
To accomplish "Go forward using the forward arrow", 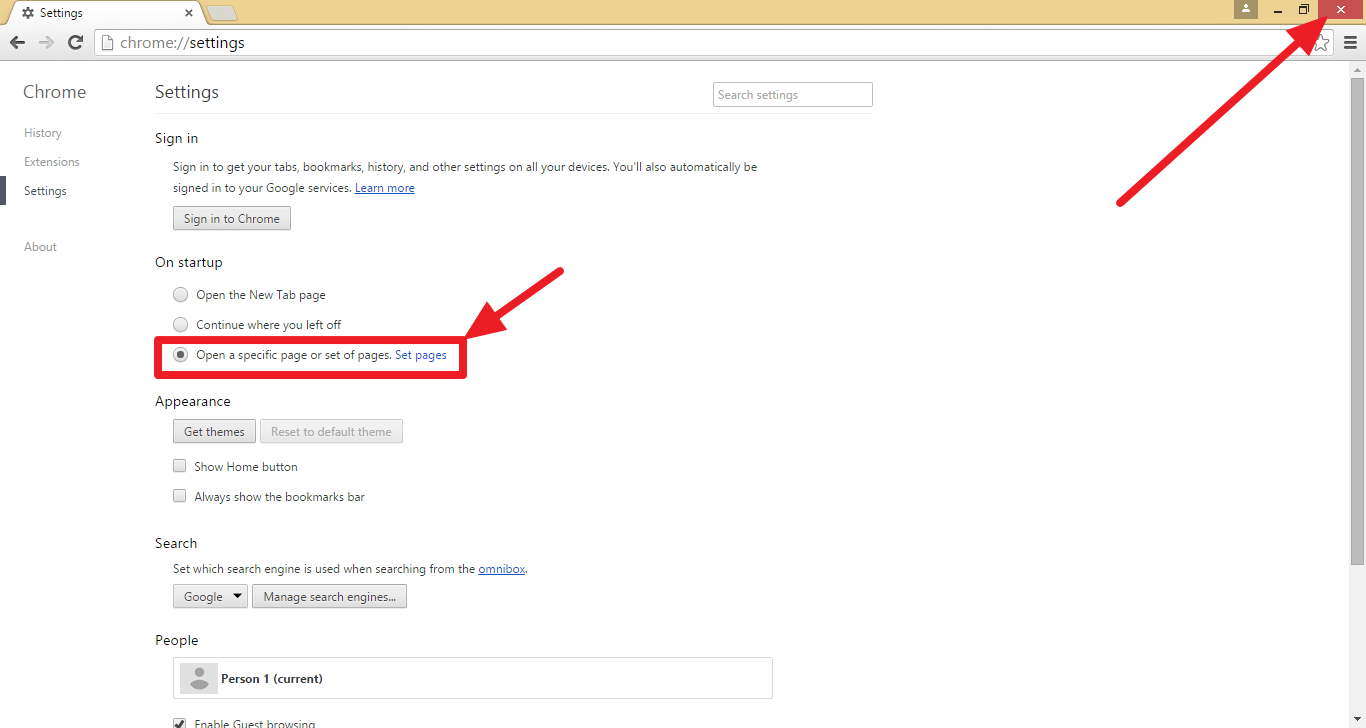I will [x=46, y=42].
